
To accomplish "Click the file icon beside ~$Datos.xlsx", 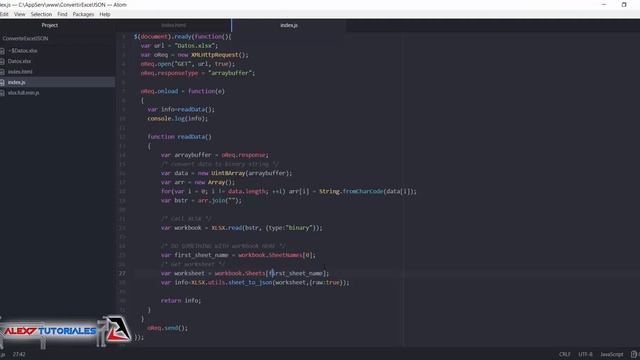I will (2, 51).
